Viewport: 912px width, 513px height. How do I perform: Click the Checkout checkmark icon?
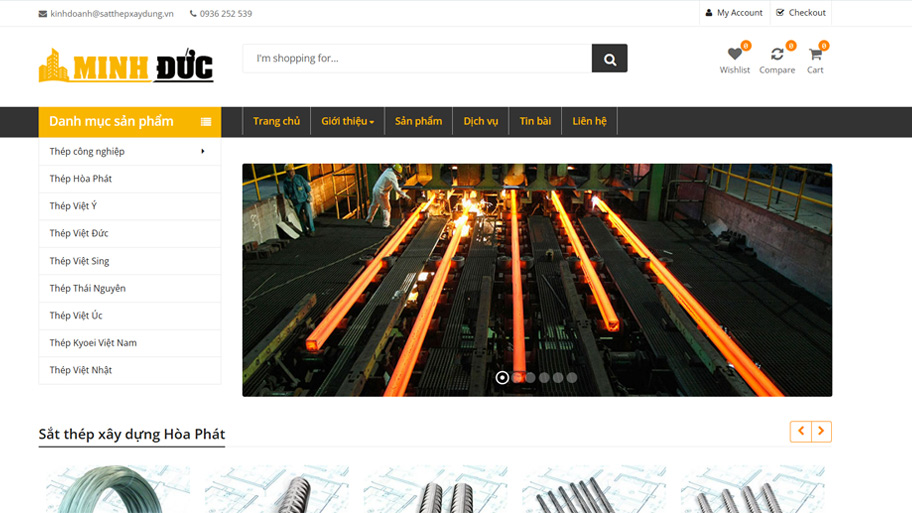(x=780, y=12)
